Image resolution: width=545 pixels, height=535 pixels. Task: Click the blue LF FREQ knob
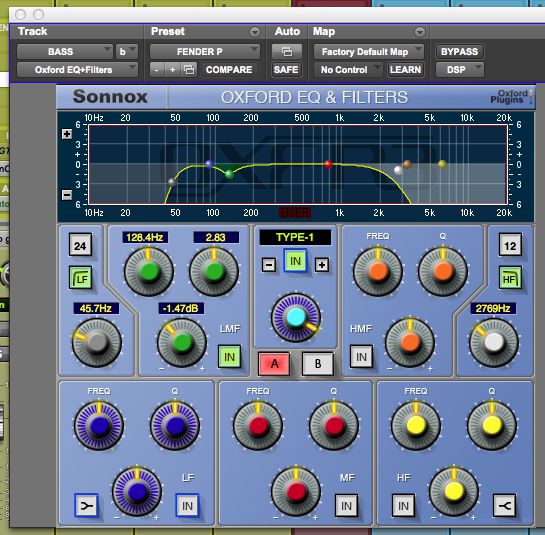(x=99, y=426)
